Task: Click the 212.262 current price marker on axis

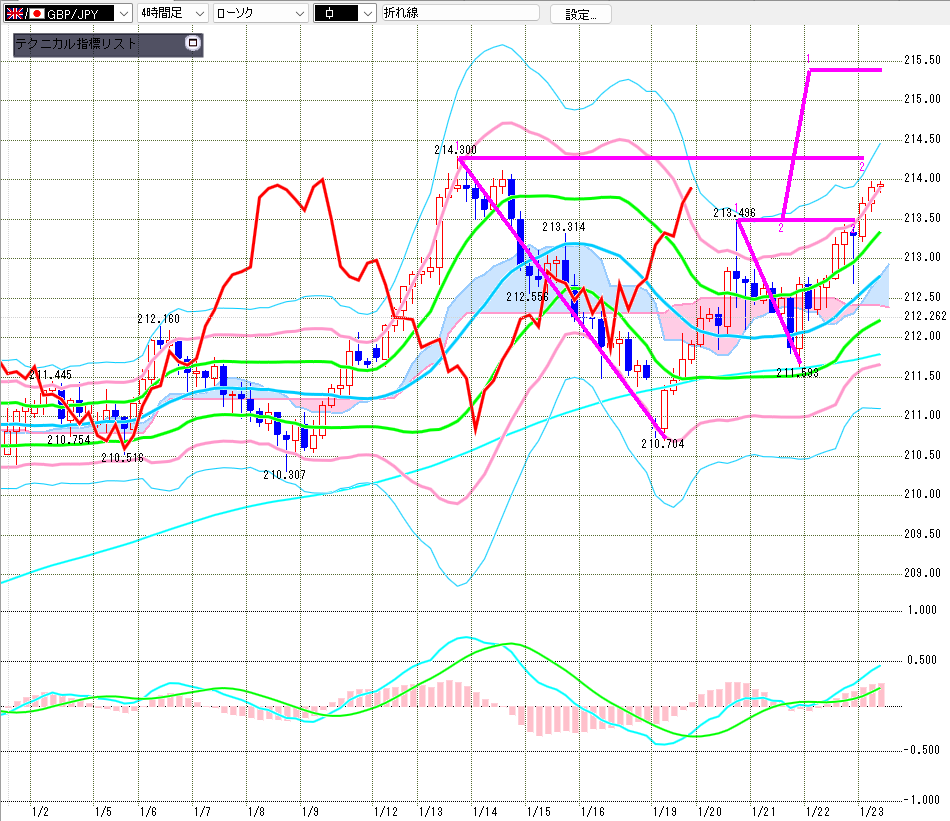Action: (924, 316)
